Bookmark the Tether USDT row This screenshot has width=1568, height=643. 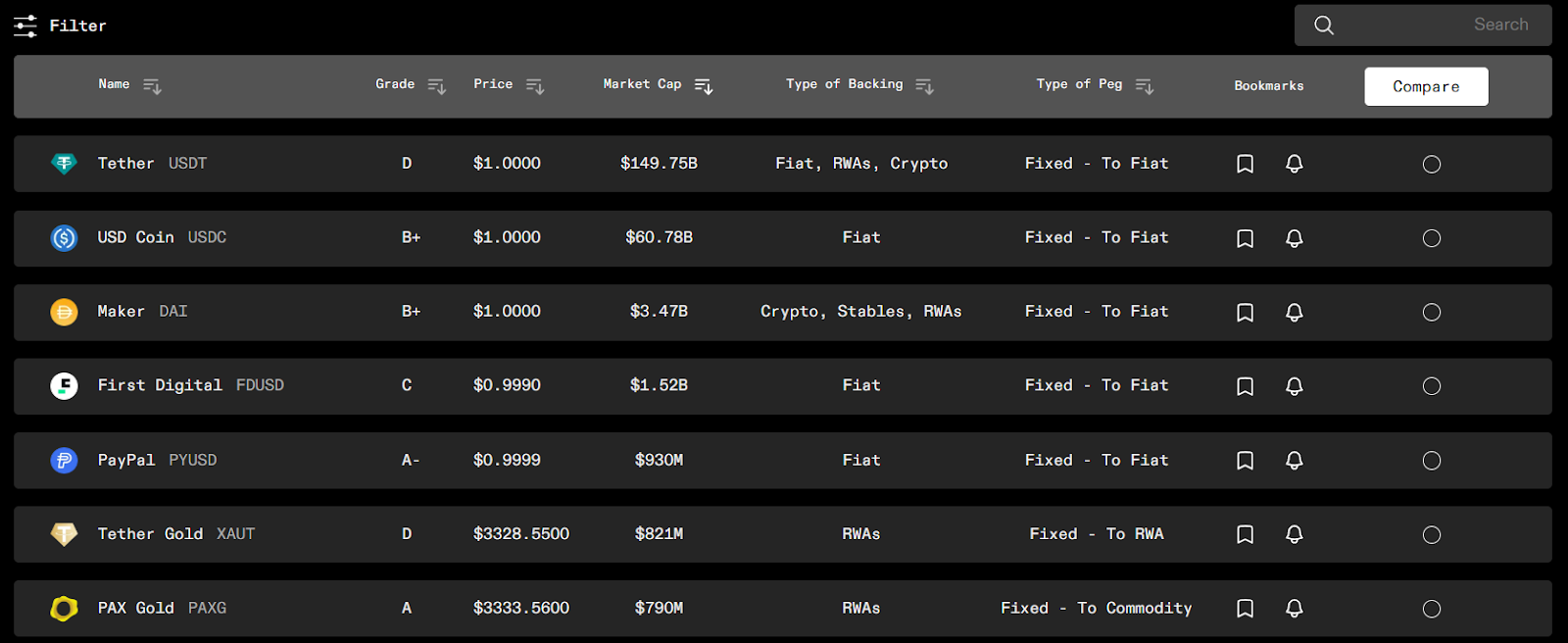point(1245,164)
